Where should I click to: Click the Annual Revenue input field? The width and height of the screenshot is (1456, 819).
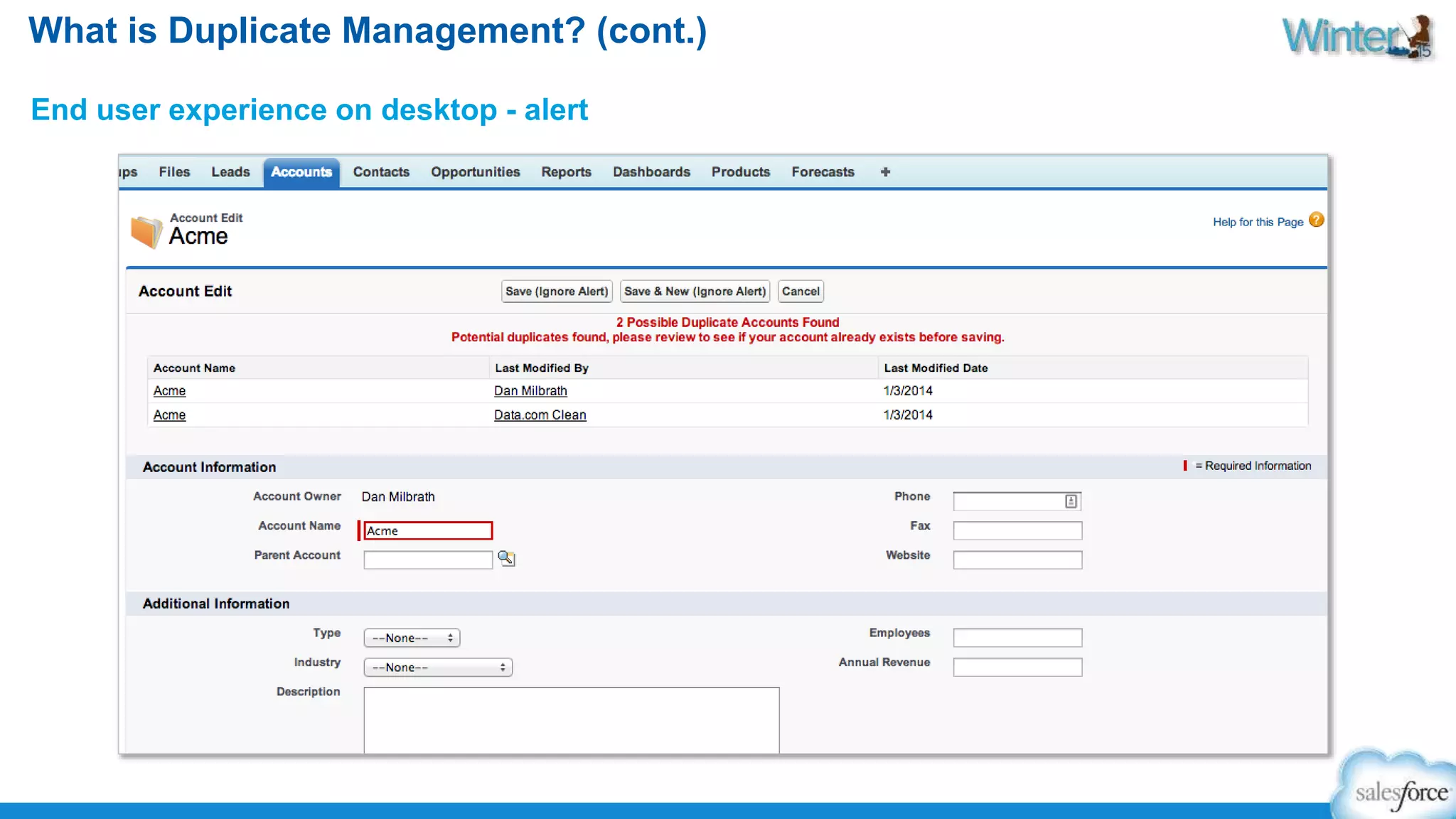1017,667
